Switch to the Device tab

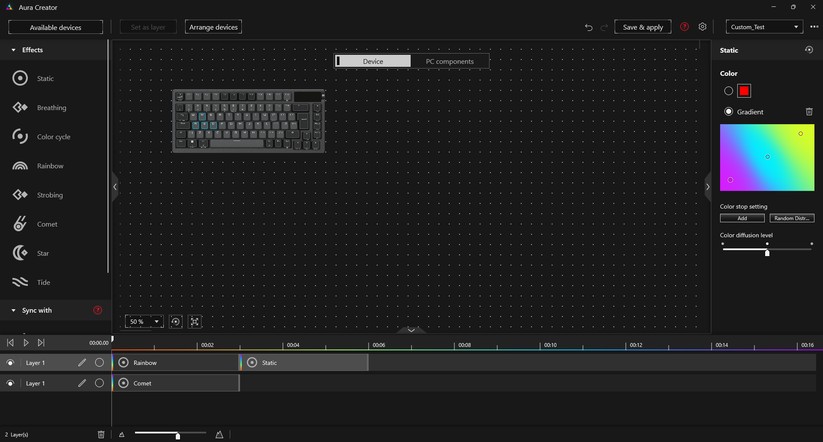point(373,61)
